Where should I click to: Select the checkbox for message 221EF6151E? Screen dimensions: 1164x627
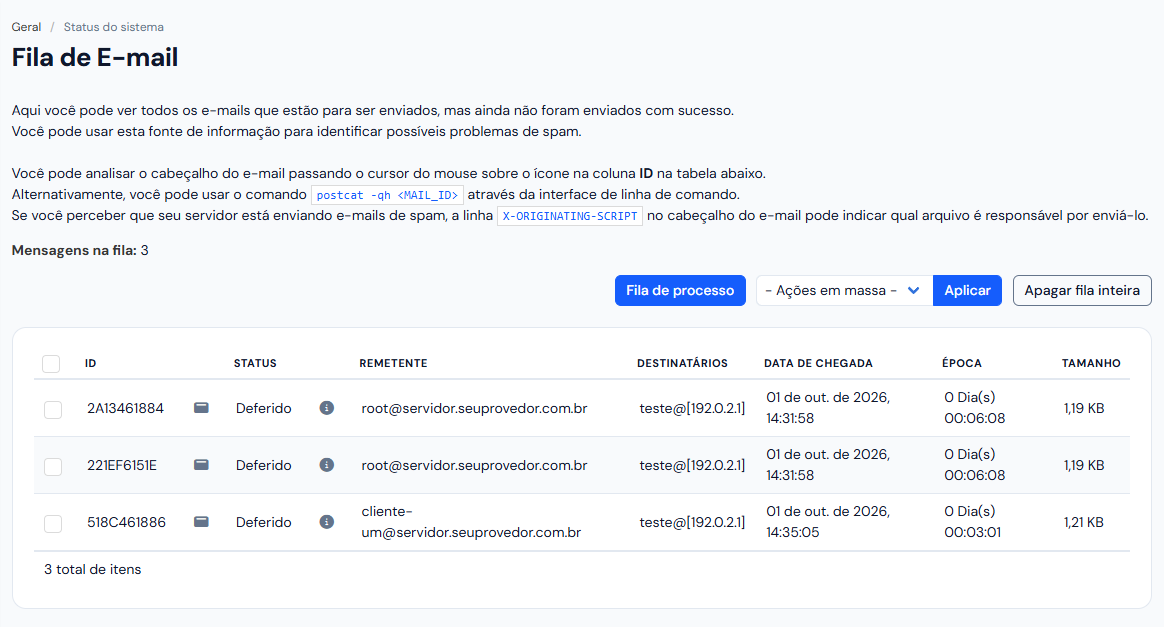53,467
